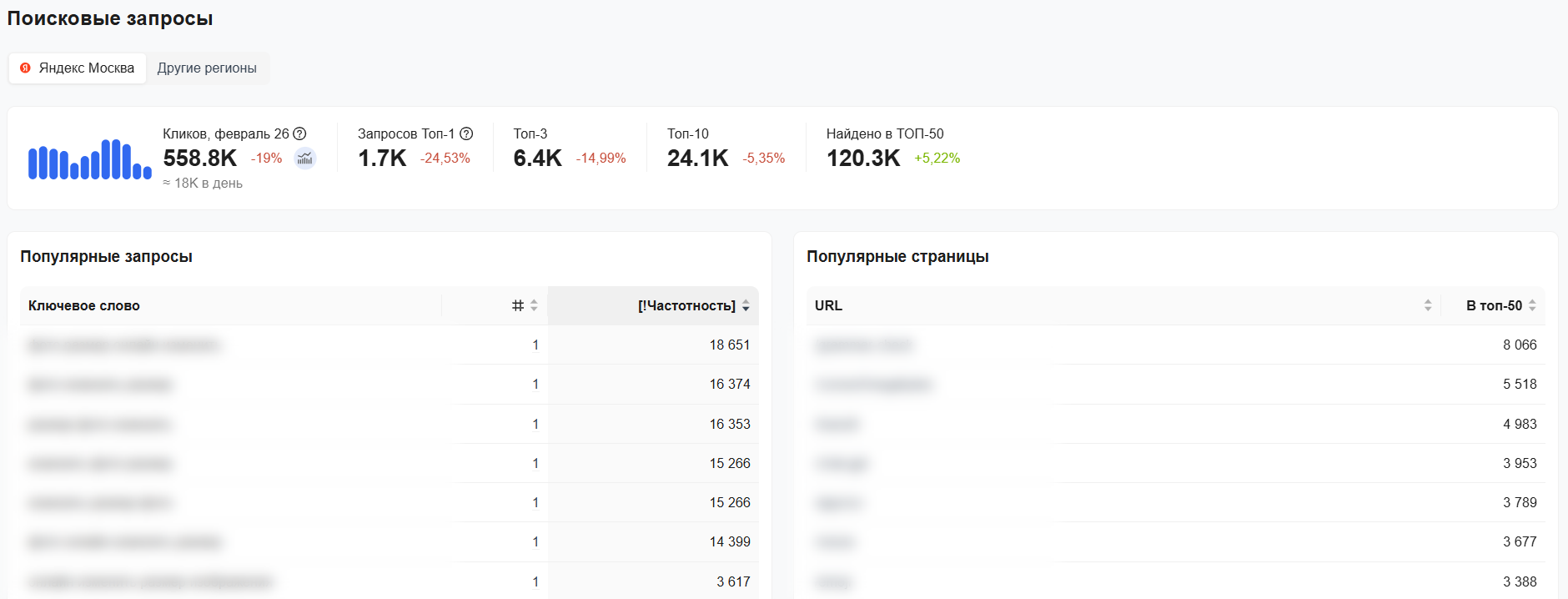
Task: Open blurred URL with 3 953 in top-50
Action: (x=842, y=464)
